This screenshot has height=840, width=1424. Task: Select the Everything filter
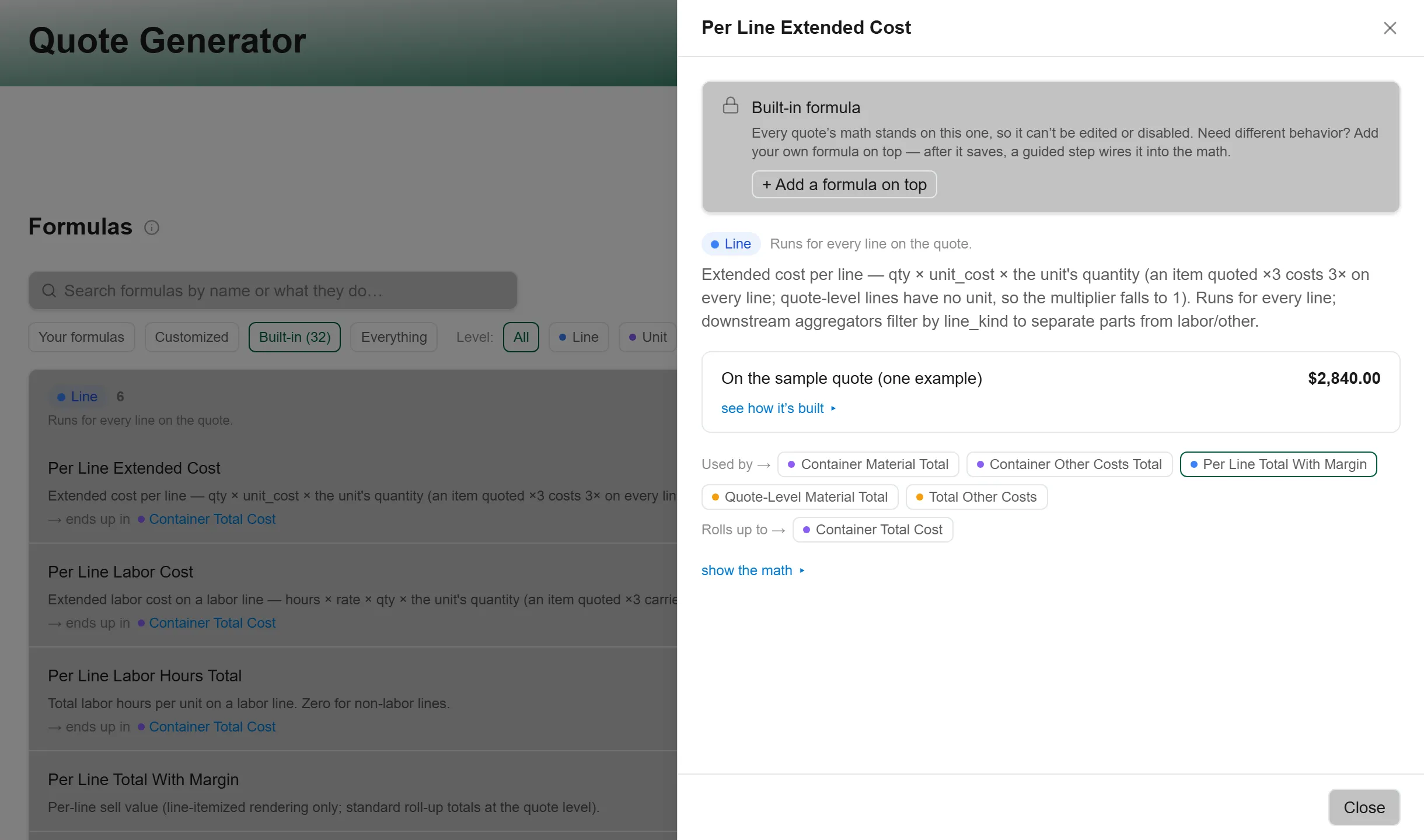394,337
